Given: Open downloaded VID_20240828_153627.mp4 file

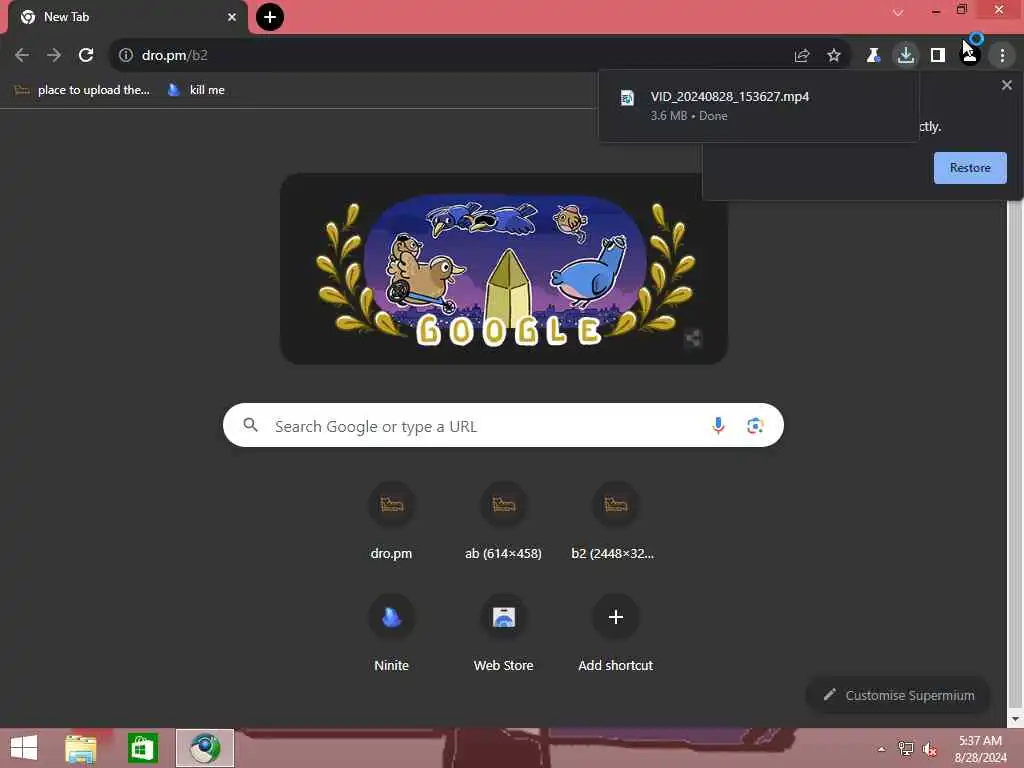Looking at the screenshot, I should click(x=758, y=106).
